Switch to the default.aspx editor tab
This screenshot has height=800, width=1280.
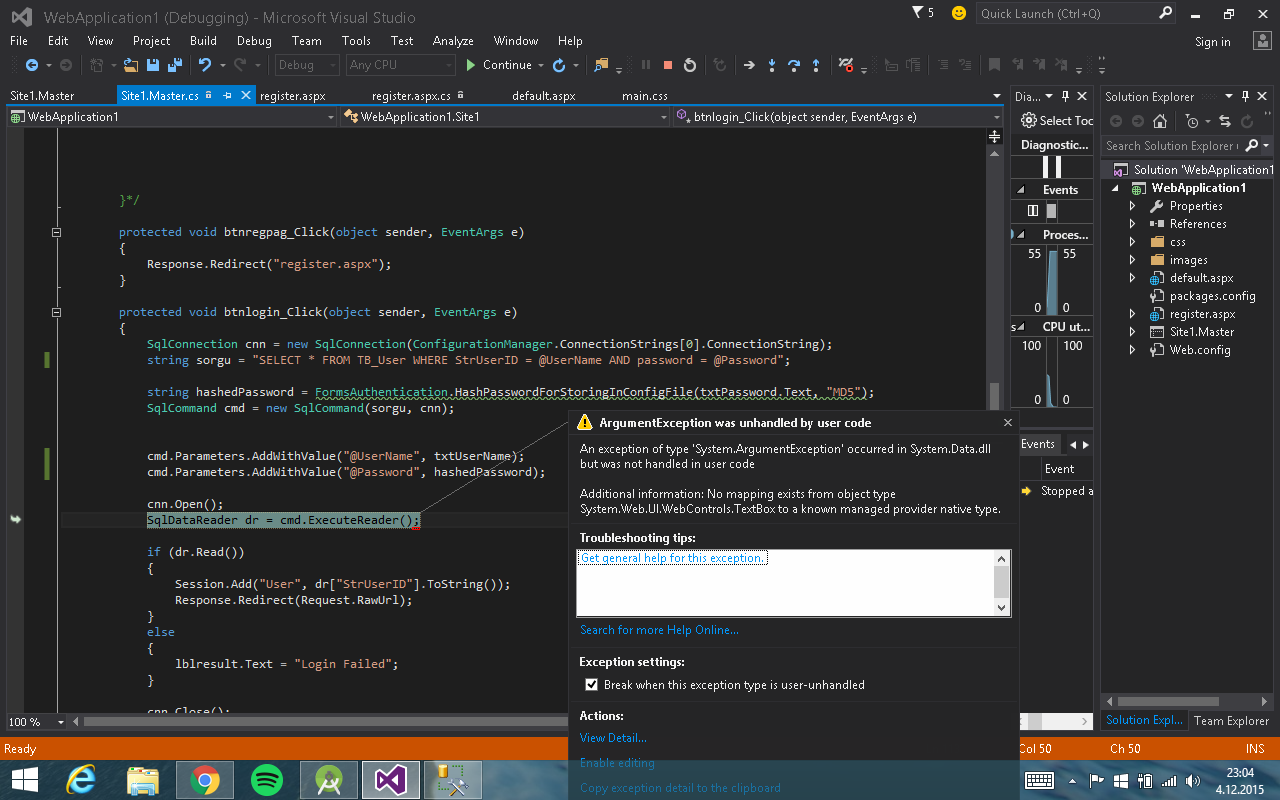point(543,96)
